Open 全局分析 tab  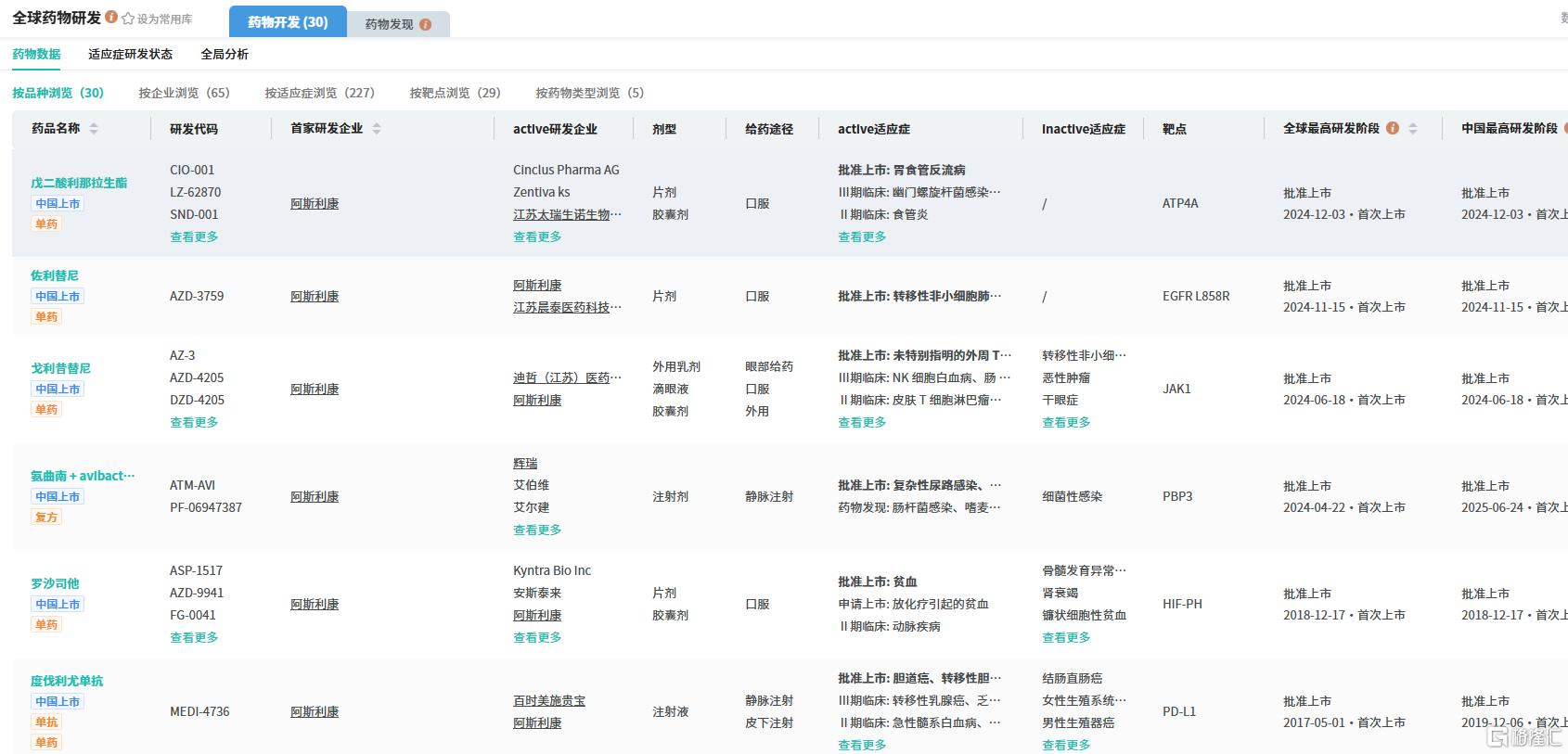pyautogui.click(x=225, y=54)
